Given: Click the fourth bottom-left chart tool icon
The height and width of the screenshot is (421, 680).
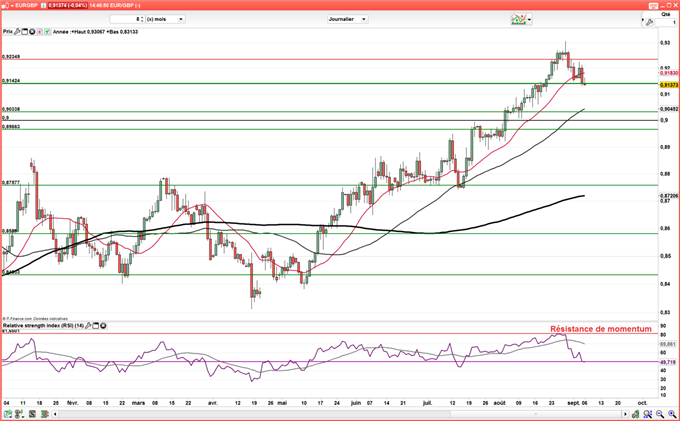Looking at the screenshot, I should tap(44, 414).
